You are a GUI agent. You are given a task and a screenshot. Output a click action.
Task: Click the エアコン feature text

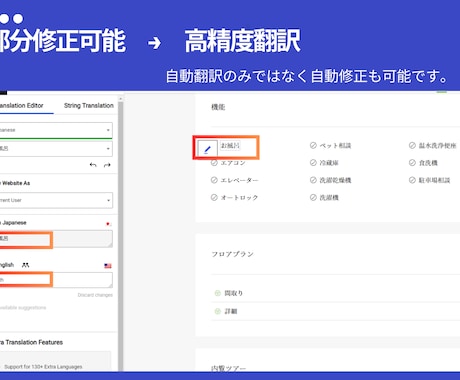[233, 163]
